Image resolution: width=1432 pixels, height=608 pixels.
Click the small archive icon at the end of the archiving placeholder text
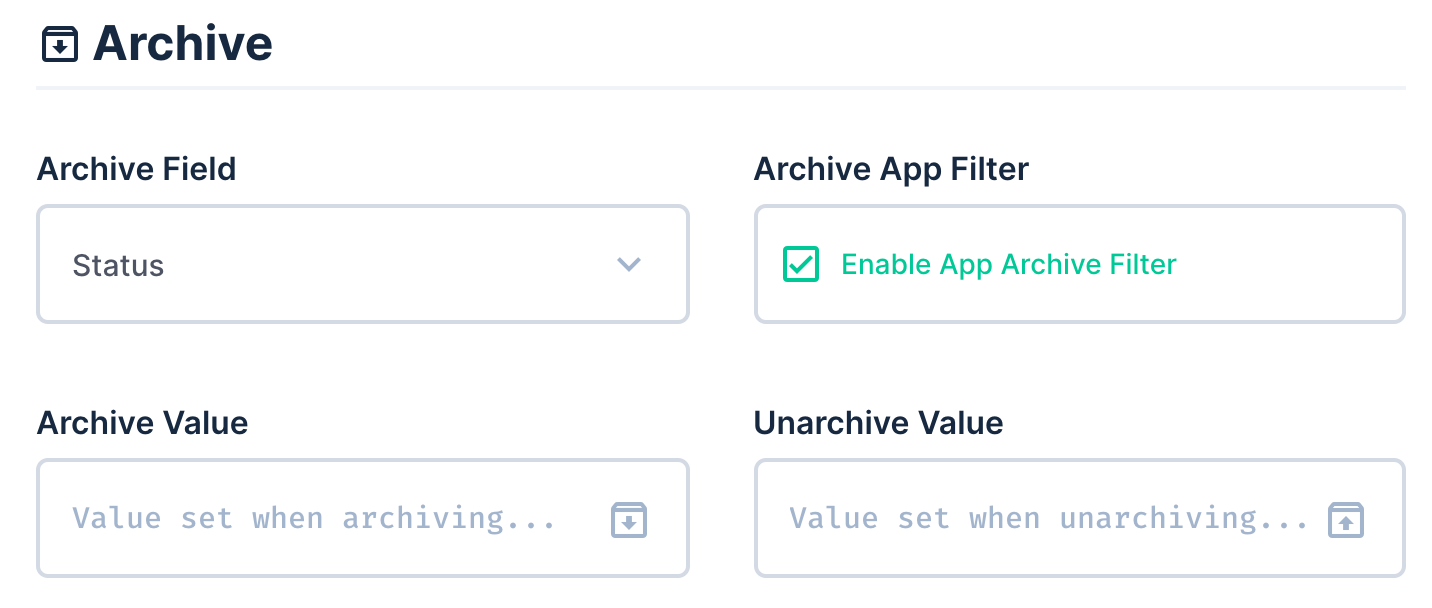[629, 518]
